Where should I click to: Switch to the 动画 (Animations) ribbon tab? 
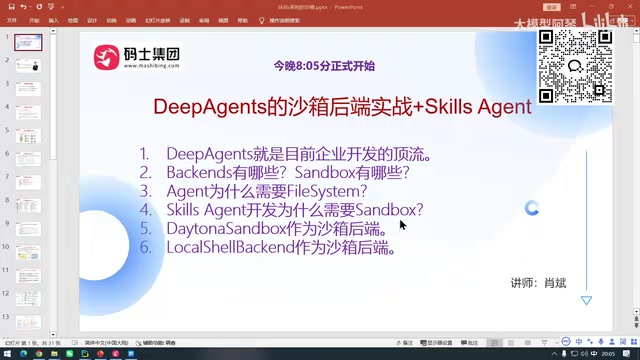(x=131, y=20)
